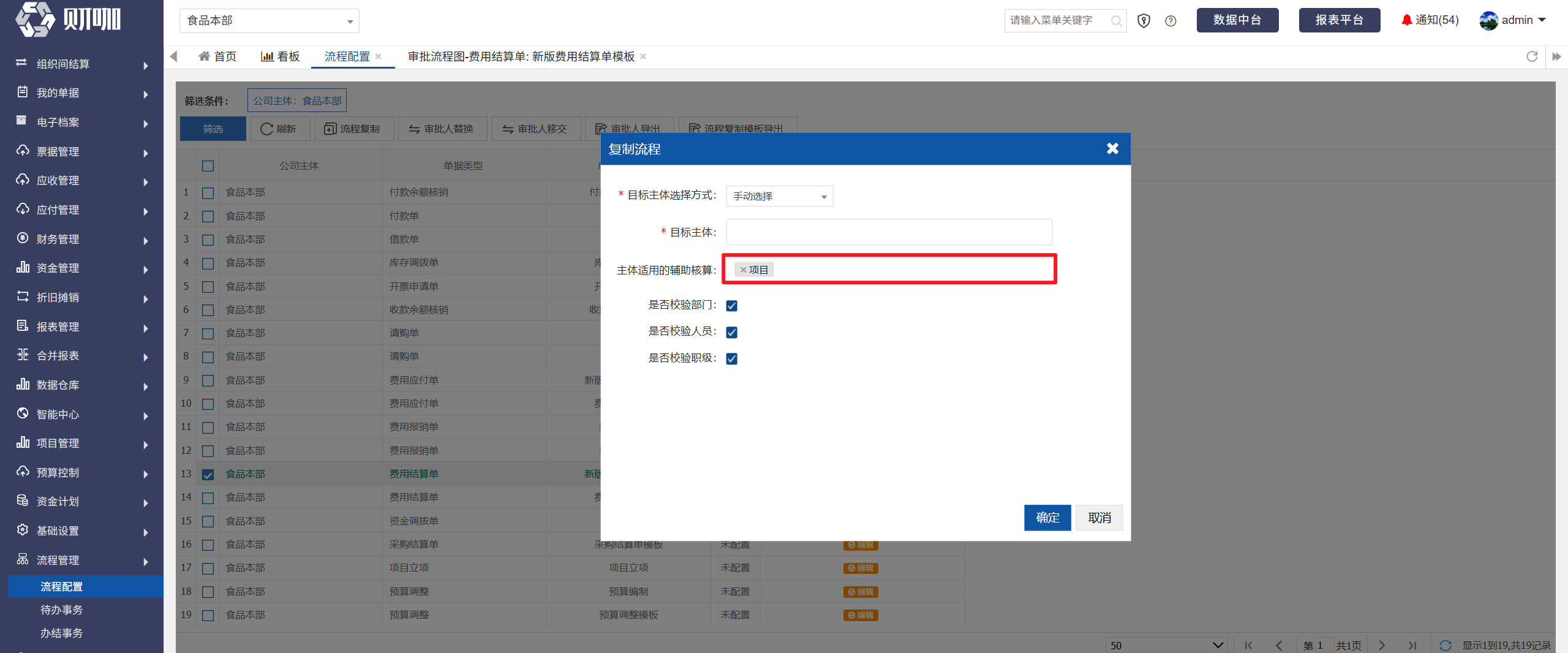Open the help question mark icon
The height and width of the screenshot is (653, 1568).
tap(1170, 21)
